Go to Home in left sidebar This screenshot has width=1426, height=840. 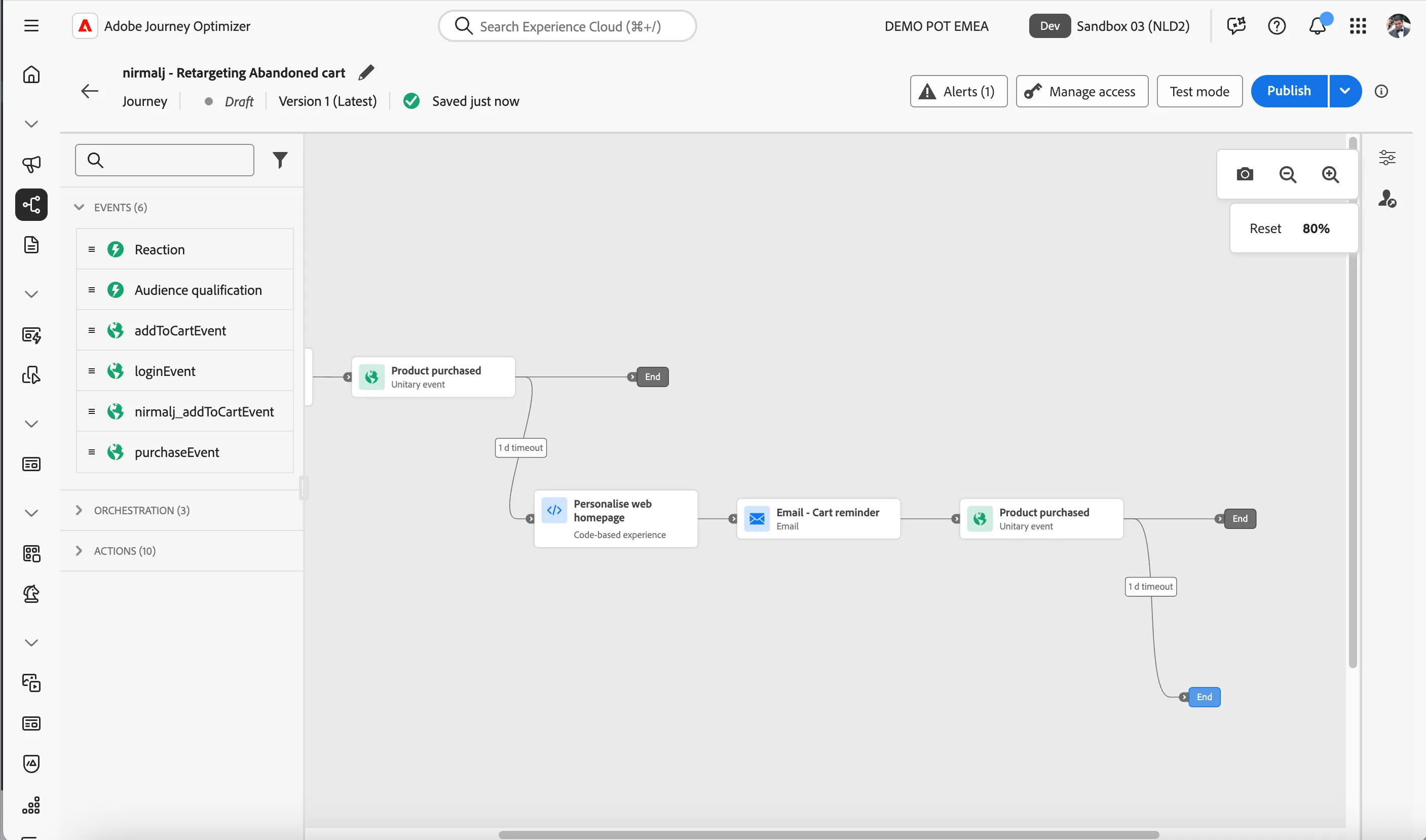(x=31, y=74)
